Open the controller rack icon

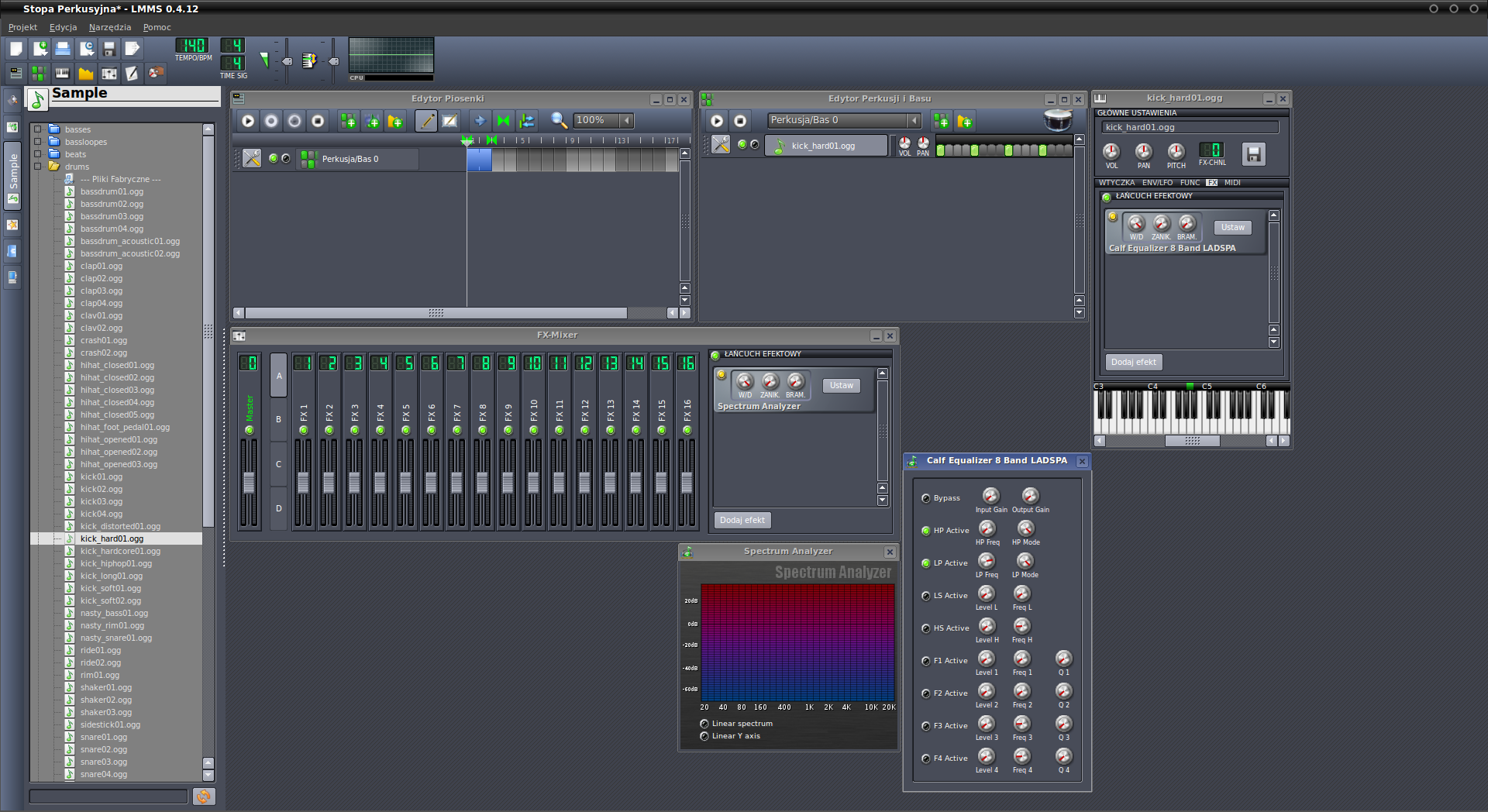[x=157, y=73]
